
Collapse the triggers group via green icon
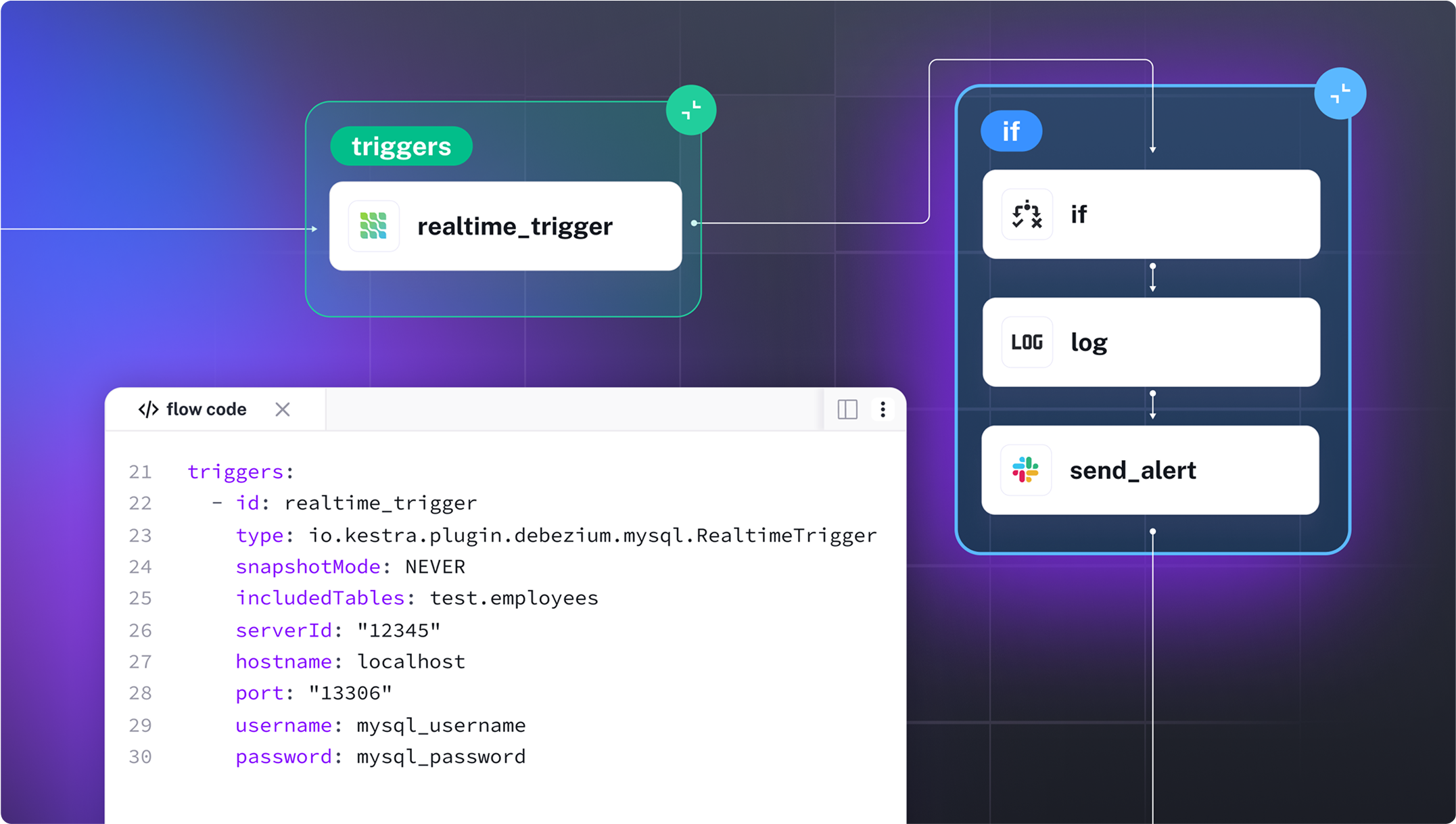690,110
